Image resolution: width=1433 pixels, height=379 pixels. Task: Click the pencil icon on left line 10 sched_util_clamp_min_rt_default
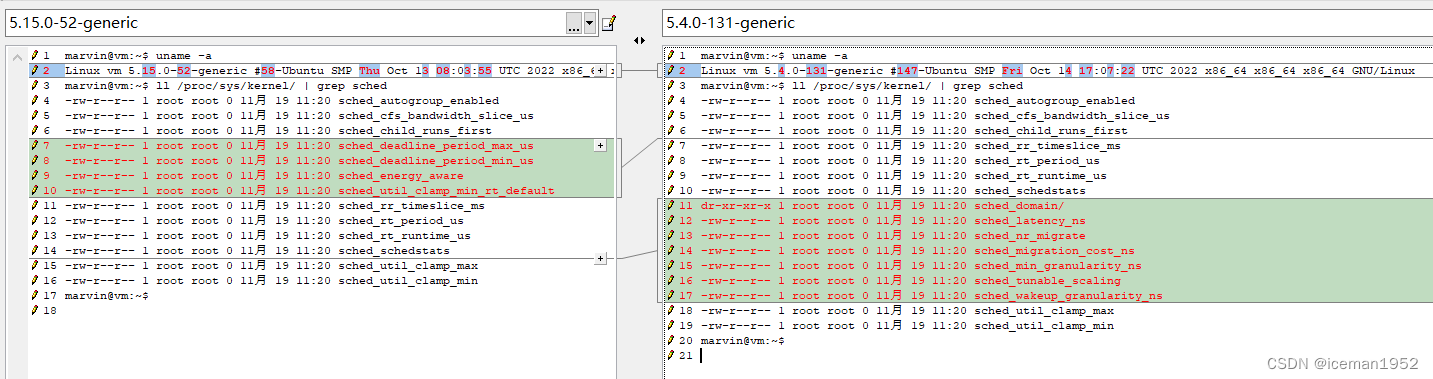[35, 191]
